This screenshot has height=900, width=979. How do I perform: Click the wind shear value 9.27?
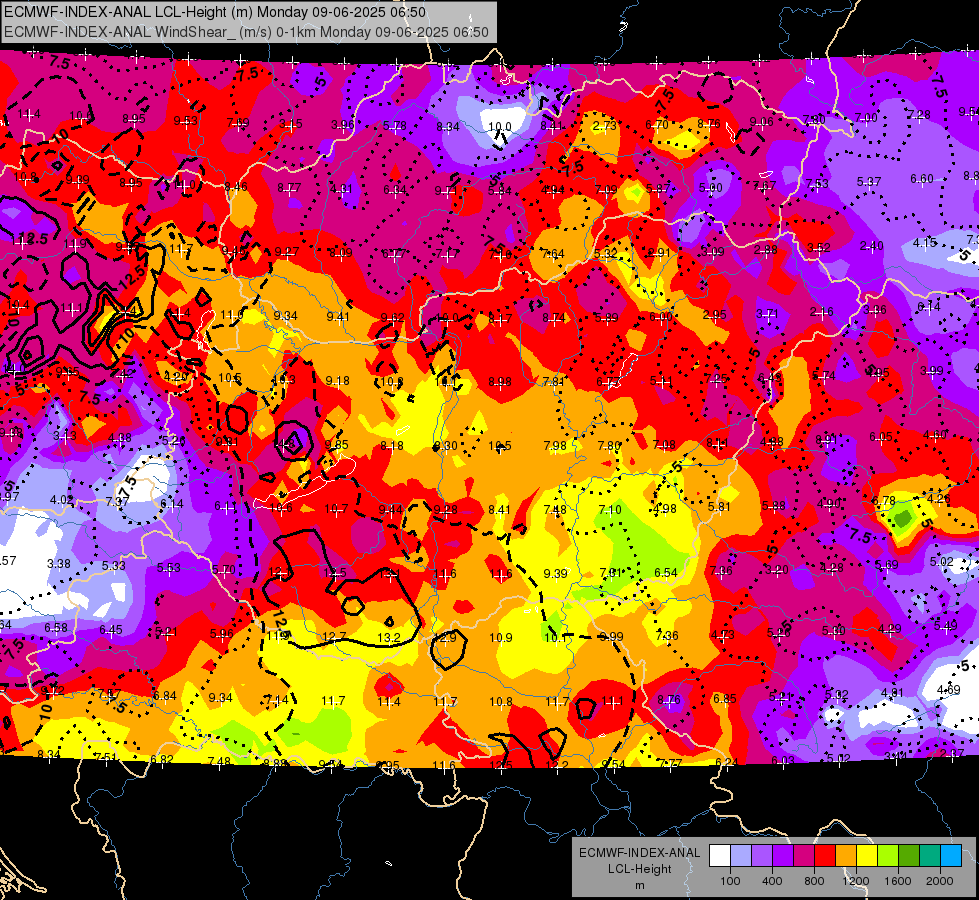pos(287,252)
